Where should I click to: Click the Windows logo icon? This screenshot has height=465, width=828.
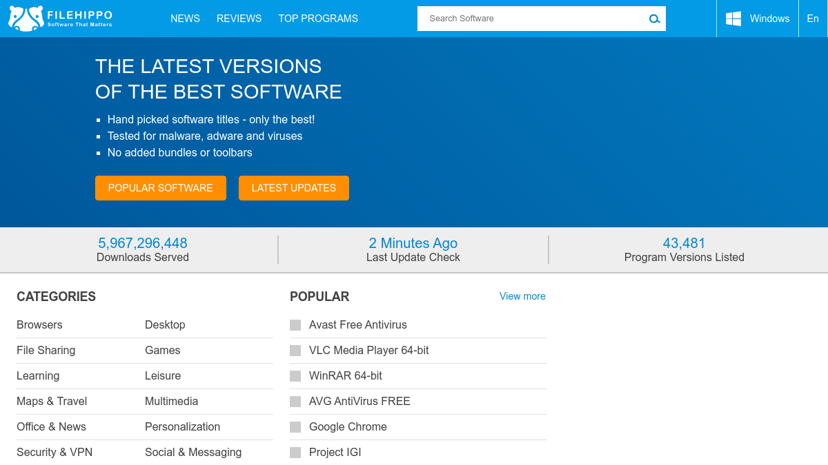733,18
